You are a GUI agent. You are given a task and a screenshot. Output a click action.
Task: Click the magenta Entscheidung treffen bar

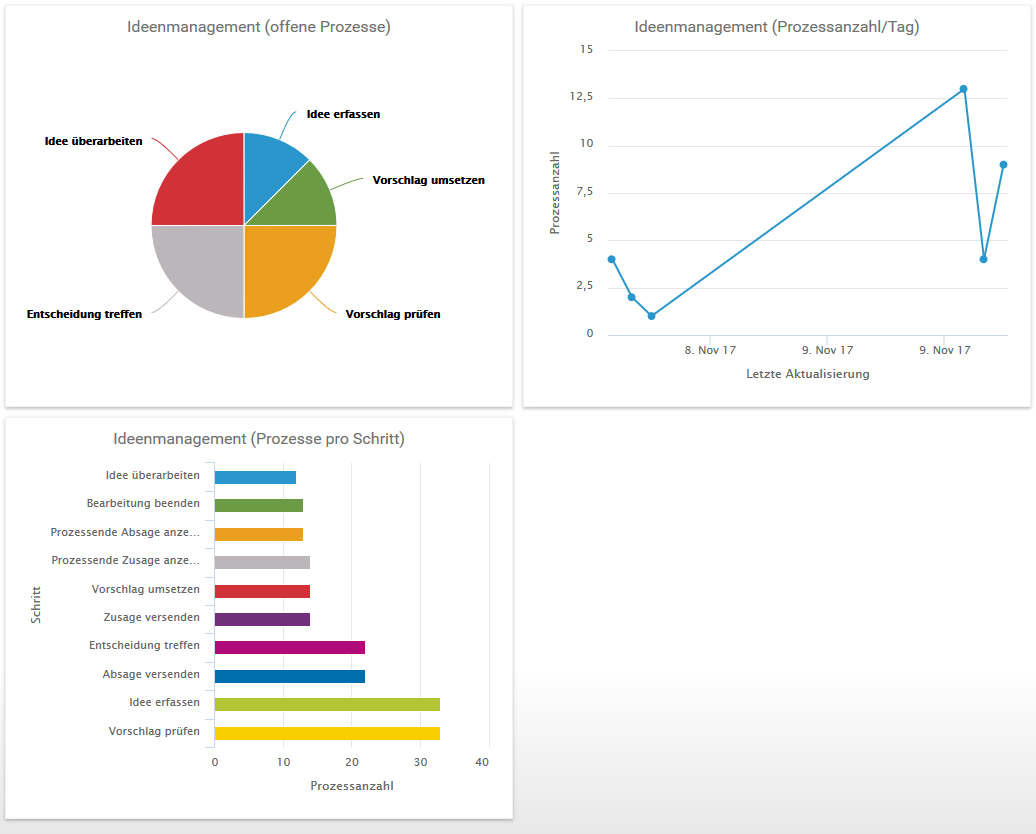click(289, 648)
